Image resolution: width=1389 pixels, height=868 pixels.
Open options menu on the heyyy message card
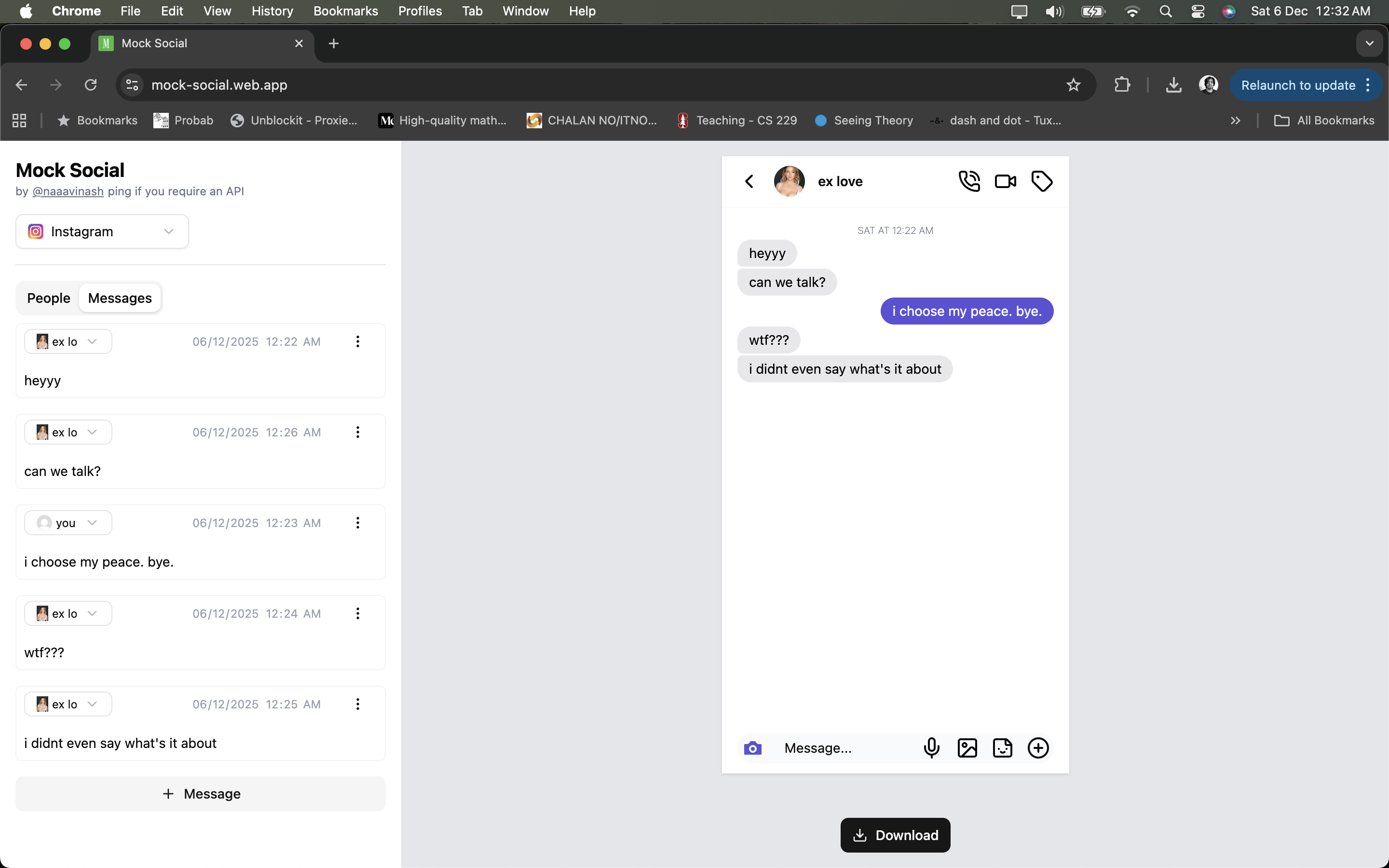pos(357,341)
